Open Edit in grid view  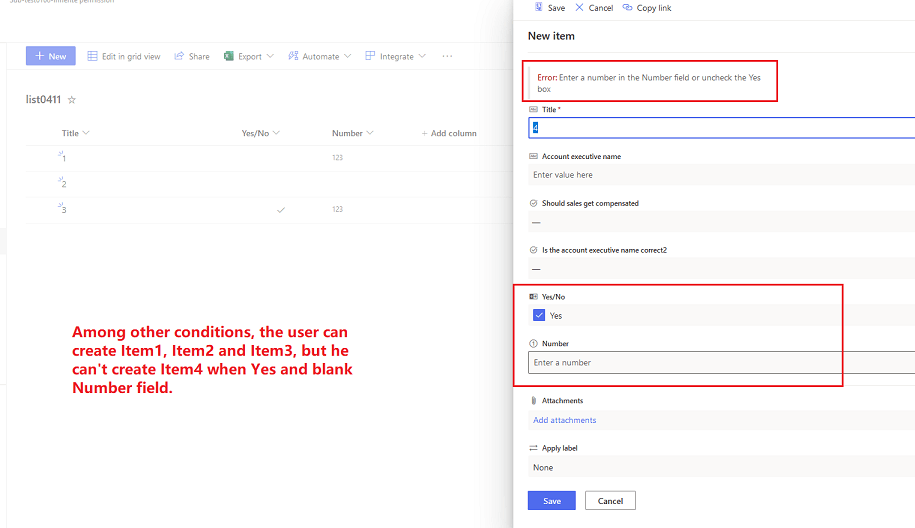[124, 56]
